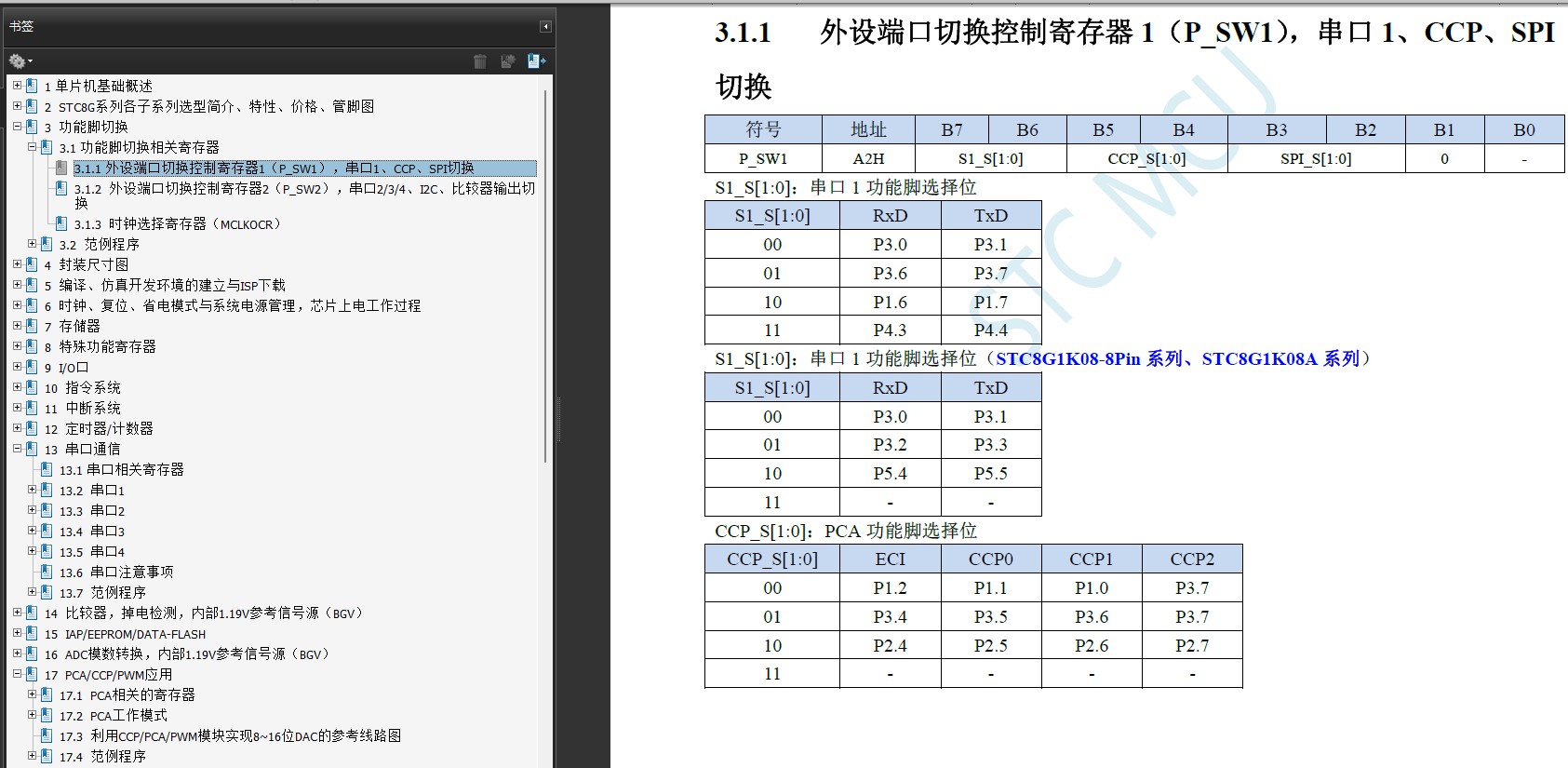Screen dimensions: 1568x768
Task: Click bookmark icon for 5 编译、仿真开发环境
Action: (x=32, y=285)
